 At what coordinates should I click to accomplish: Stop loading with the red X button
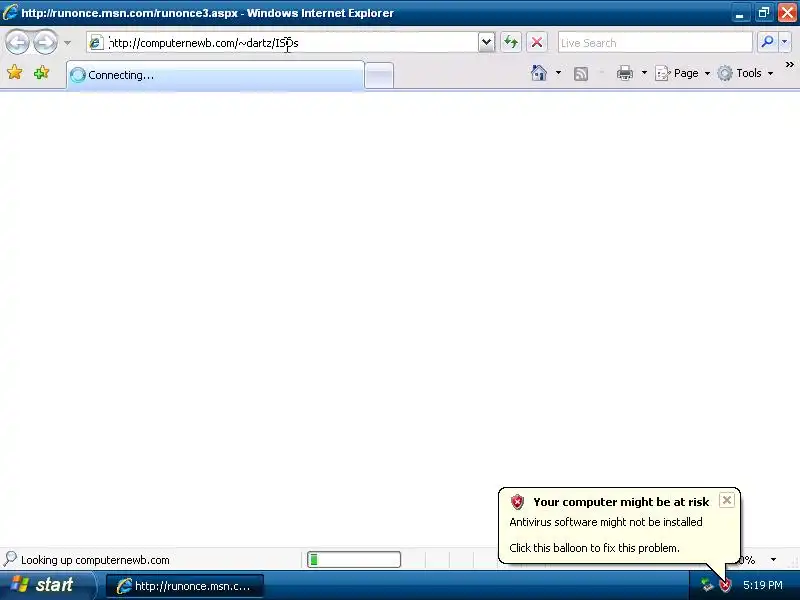click(537, 42)
